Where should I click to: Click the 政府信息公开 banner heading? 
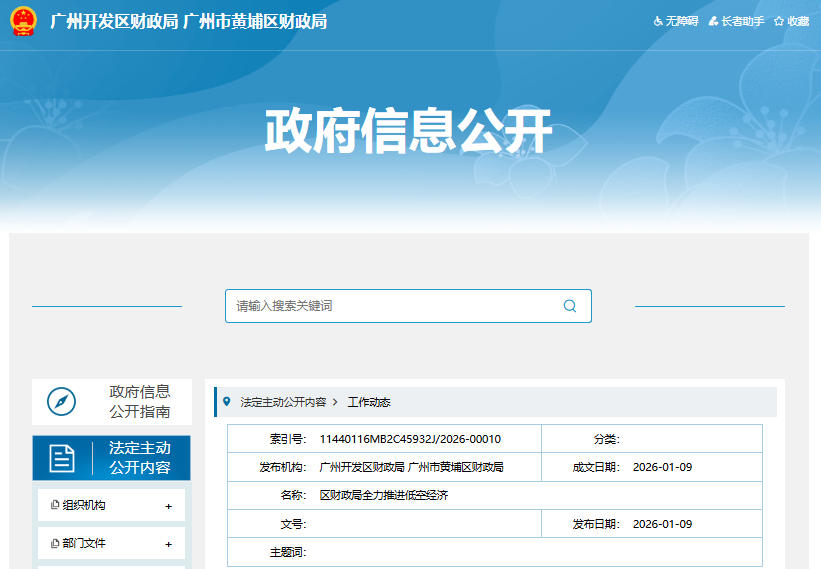coord(408,130)
